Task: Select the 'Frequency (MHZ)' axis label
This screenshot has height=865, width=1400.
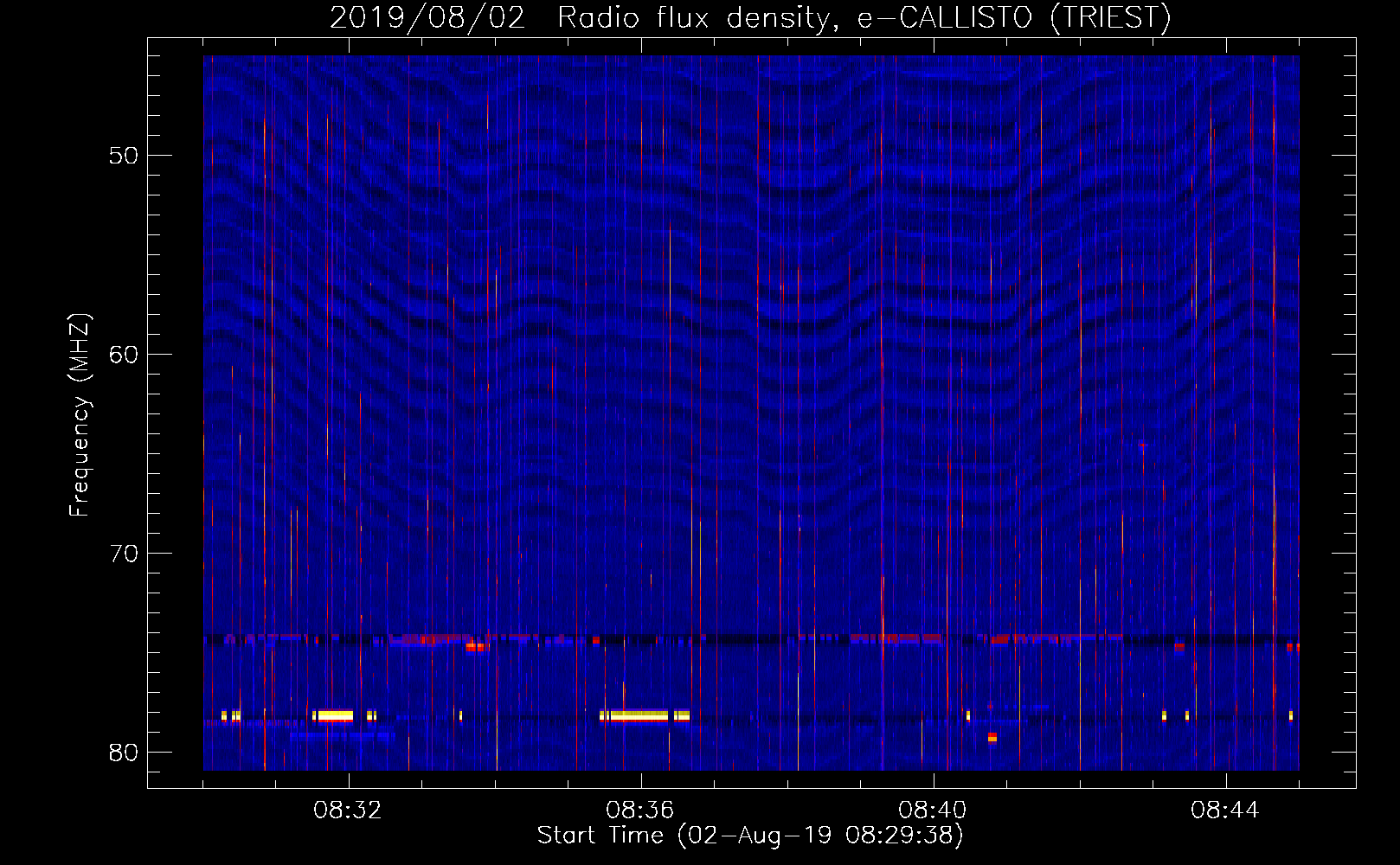Action: (80, 415)
